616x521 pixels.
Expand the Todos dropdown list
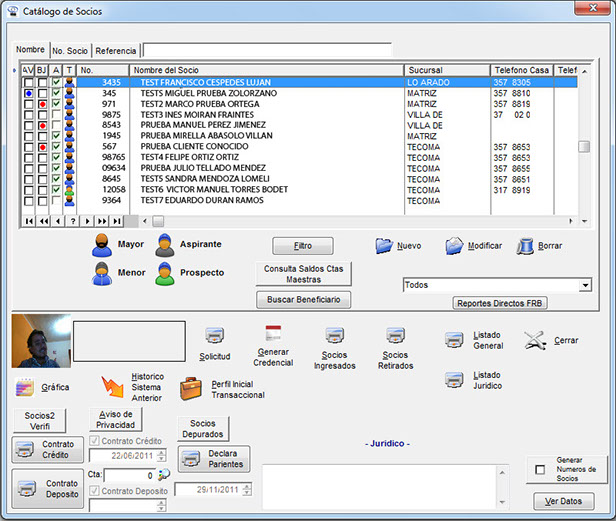[584, 285]
